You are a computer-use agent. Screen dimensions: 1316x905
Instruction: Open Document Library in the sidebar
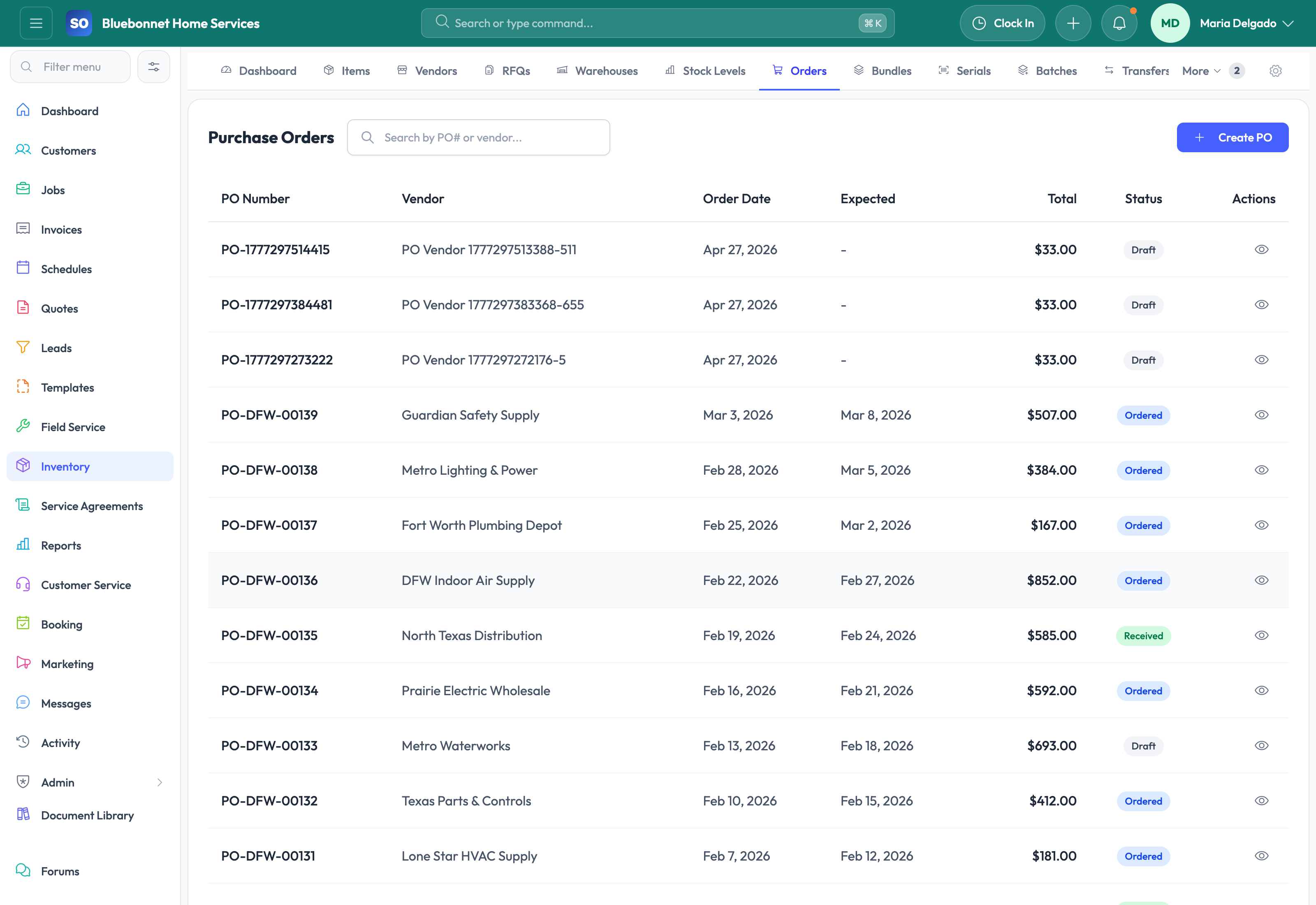(x=90, y=815)
